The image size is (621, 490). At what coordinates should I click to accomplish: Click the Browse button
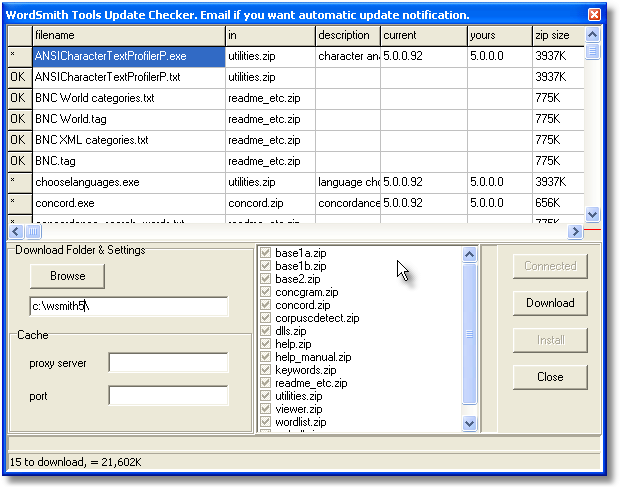(x=67, y=276)
